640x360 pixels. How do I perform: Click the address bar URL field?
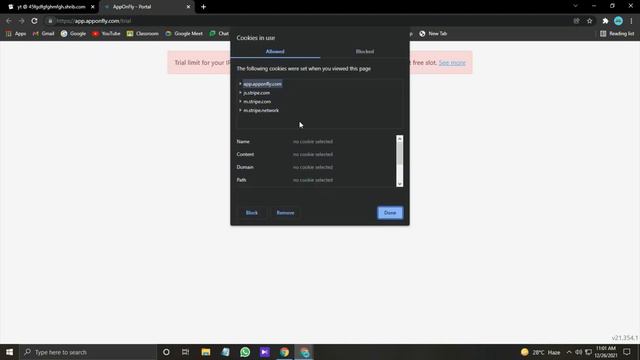coord(310,21)
